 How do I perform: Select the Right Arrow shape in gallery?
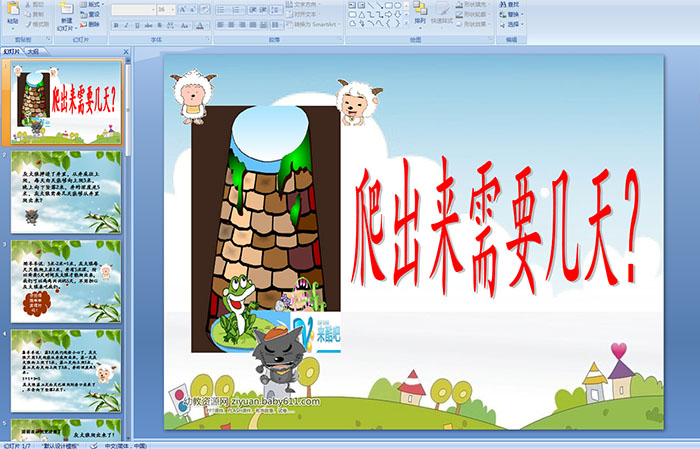[388, 15]
